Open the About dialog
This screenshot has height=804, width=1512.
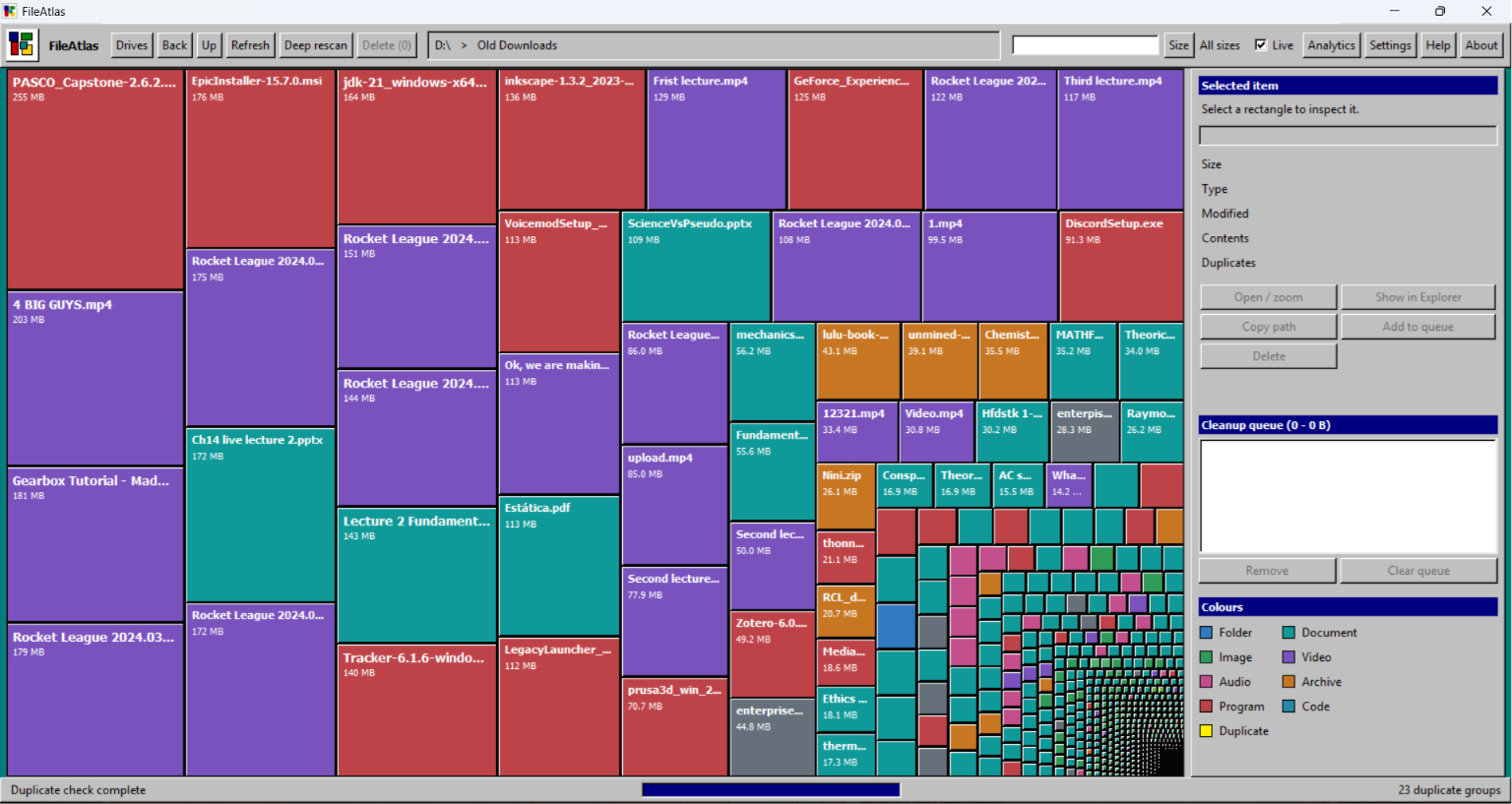(x=1481, y=45)
